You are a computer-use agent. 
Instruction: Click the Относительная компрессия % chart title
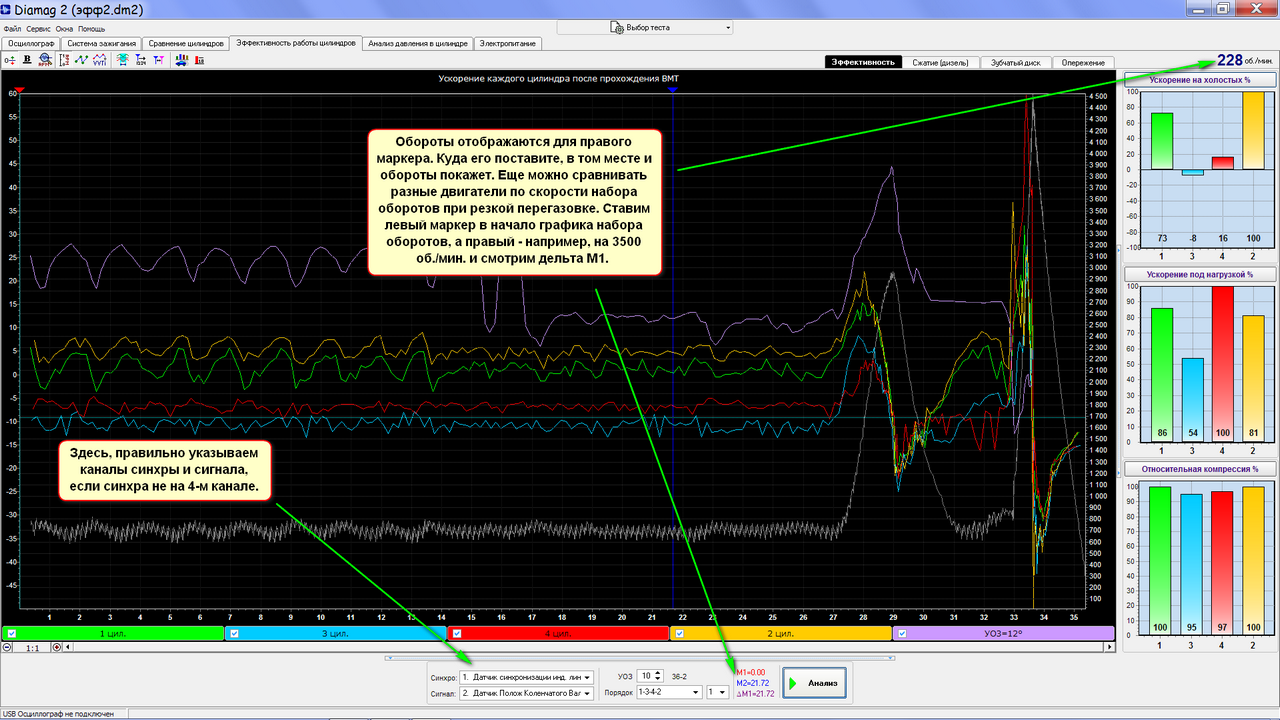point(1199,468)
